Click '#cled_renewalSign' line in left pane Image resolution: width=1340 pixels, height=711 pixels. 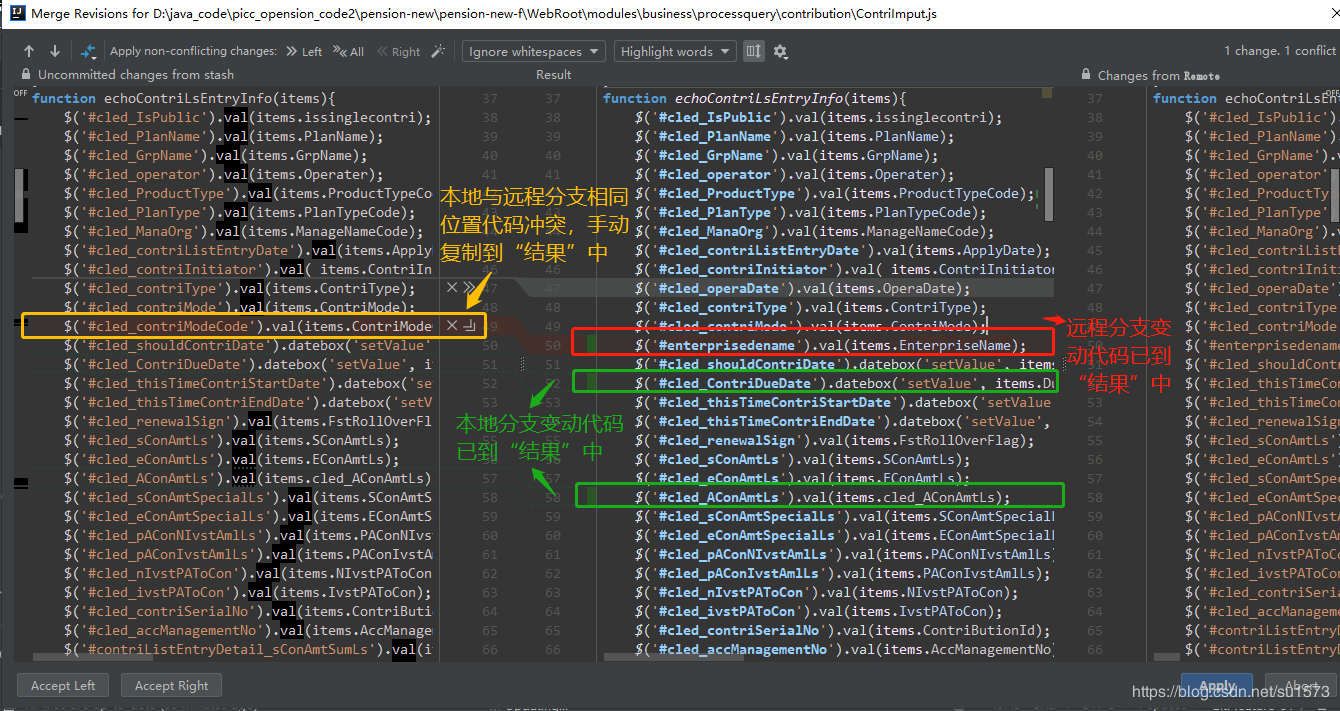[247, 421]
